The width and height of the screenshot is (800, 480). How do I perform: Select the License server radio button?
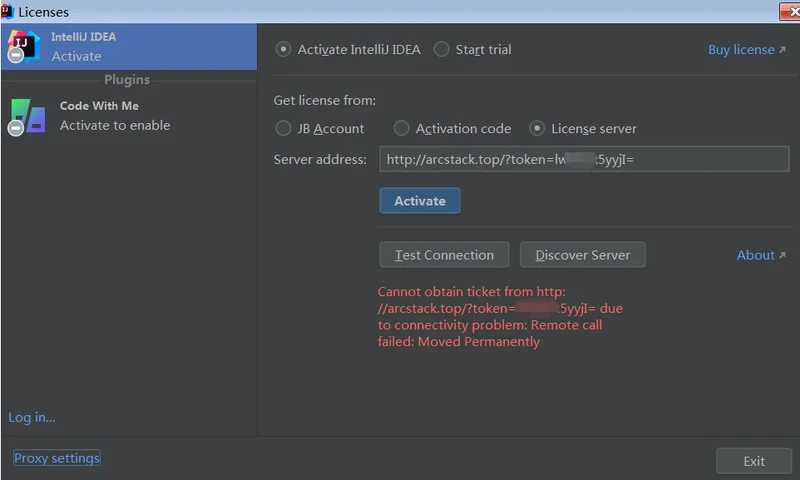(x=538, y=128)
